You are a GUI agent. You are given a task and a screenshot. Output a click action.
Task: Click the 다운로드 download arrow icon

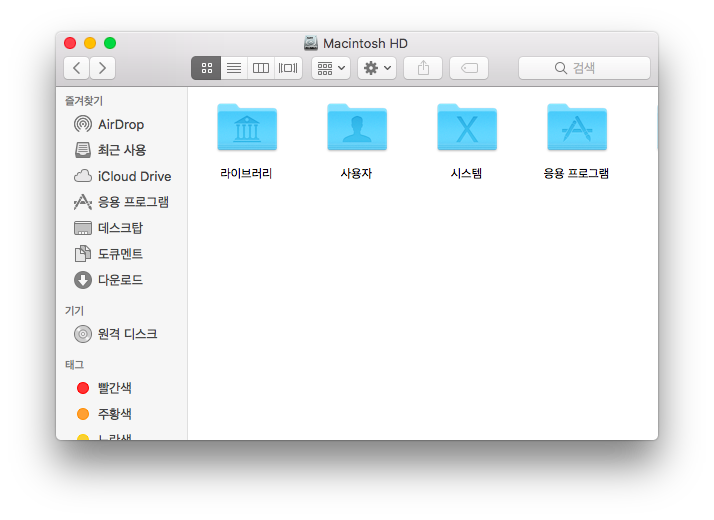pyautogui.click(x=82, y=280)
